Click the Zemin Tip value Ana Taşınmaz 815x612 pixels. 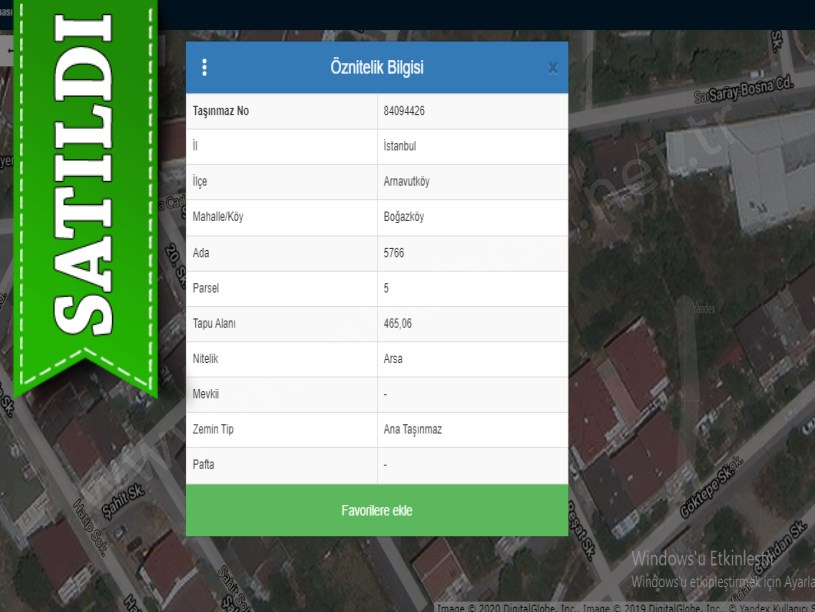[x=412, y=429]
